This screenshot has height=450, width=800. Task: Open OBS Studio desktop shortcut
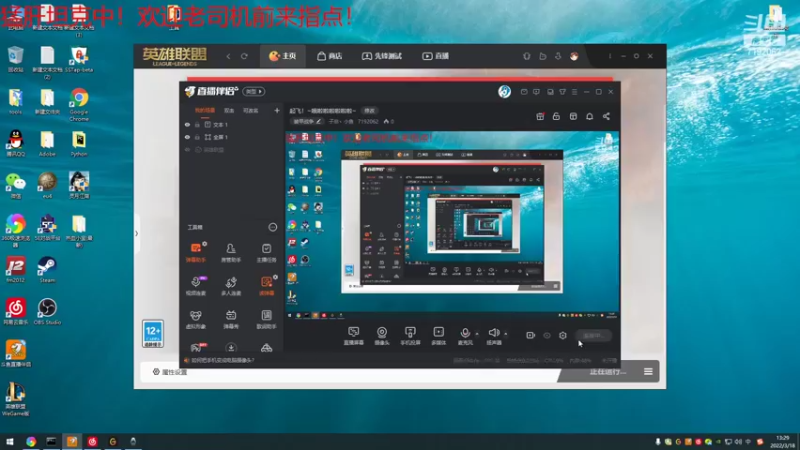(47, 312)
